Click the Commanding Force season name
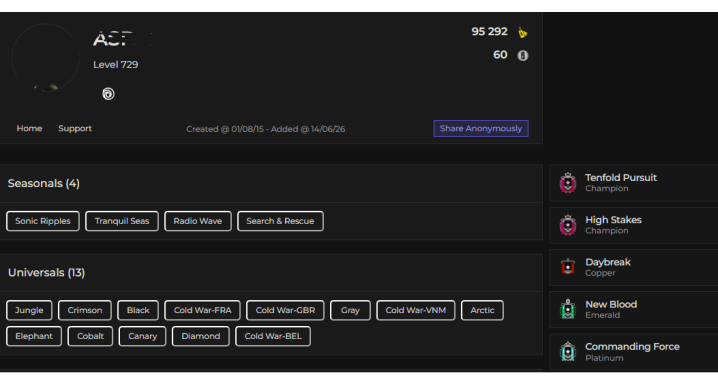Image resolution: width=718 pixels, height=386 pixels. point(632,347)
